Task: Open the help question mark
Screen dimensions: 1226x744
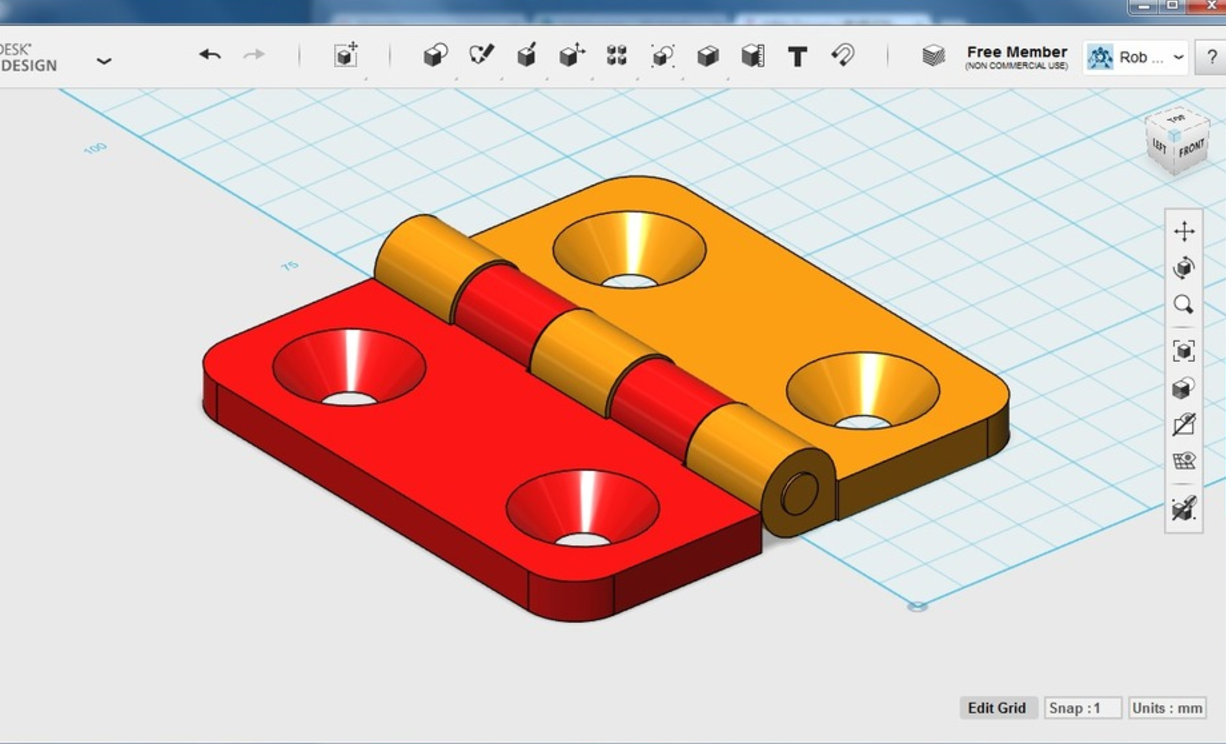Action: click(1211, 57)
